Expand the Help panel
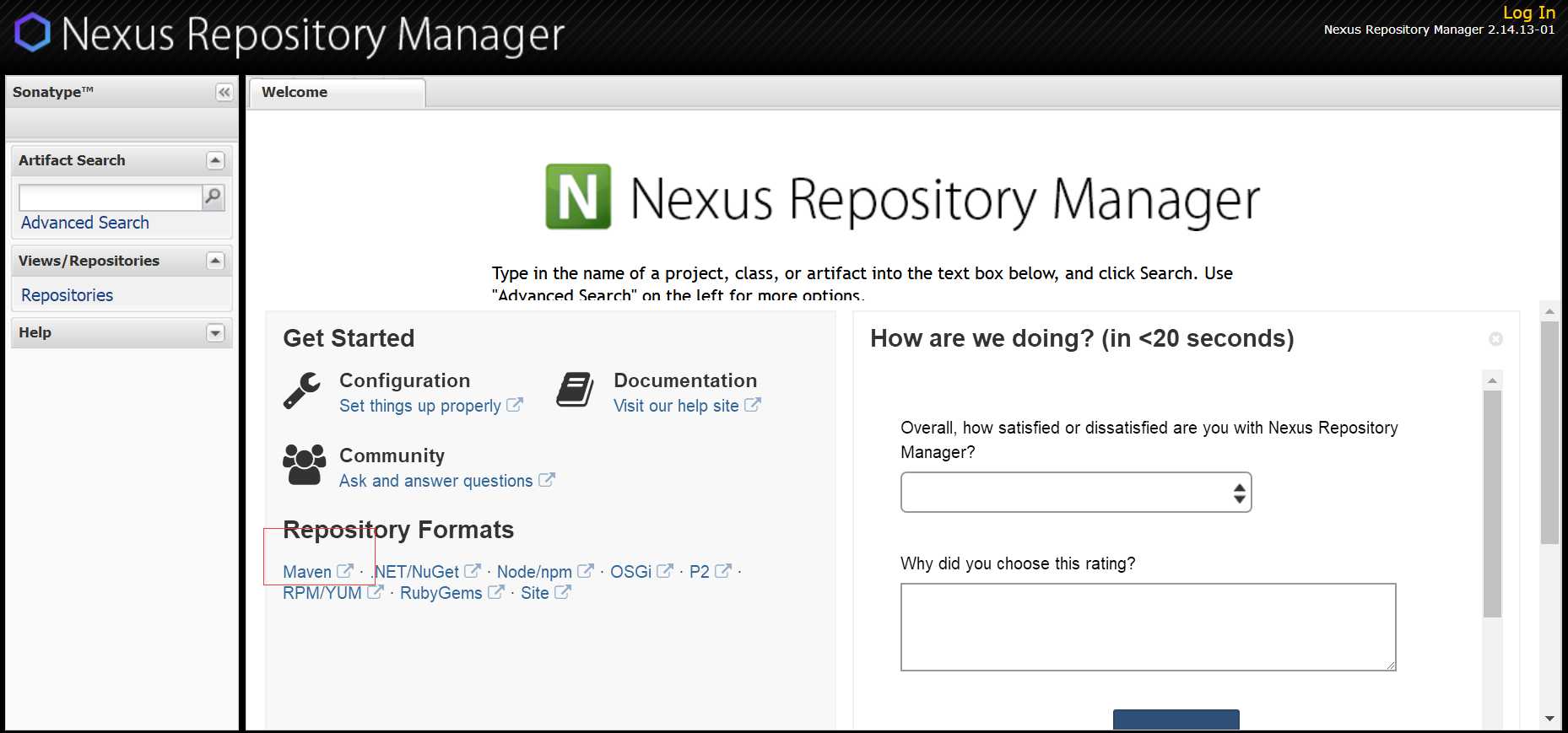Viewport: 1568px width, 733px height. point(215,332)
